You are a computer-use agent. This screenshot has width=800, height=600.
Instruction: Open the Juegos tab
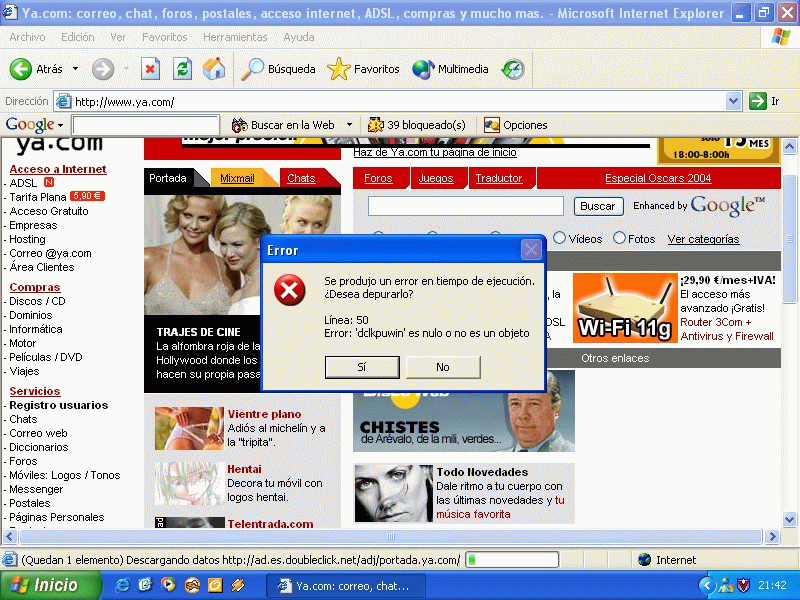436,179
